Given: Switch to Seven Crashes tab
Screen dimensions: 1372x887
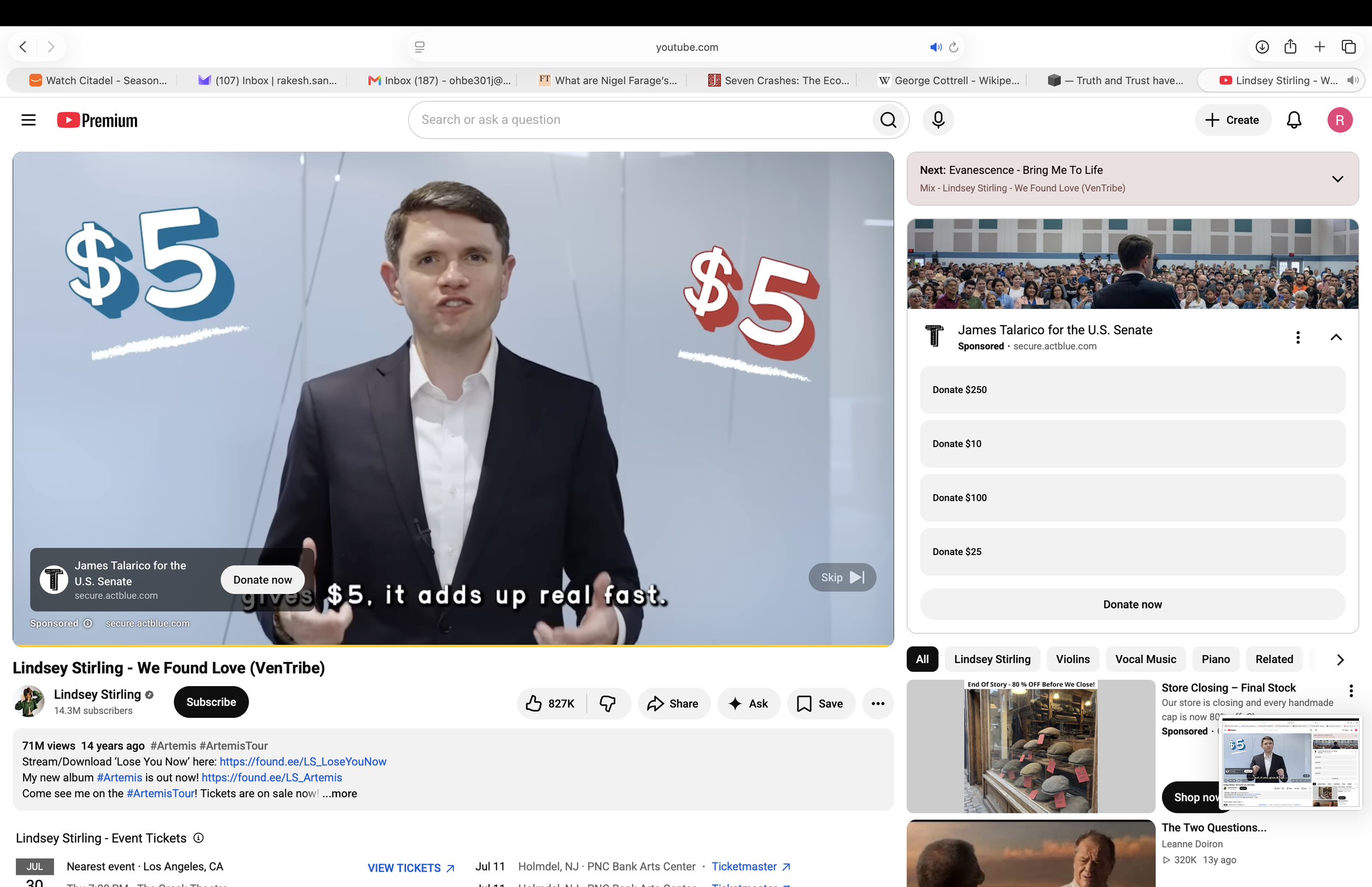Looking at the screenshot, I should point(778,81).
